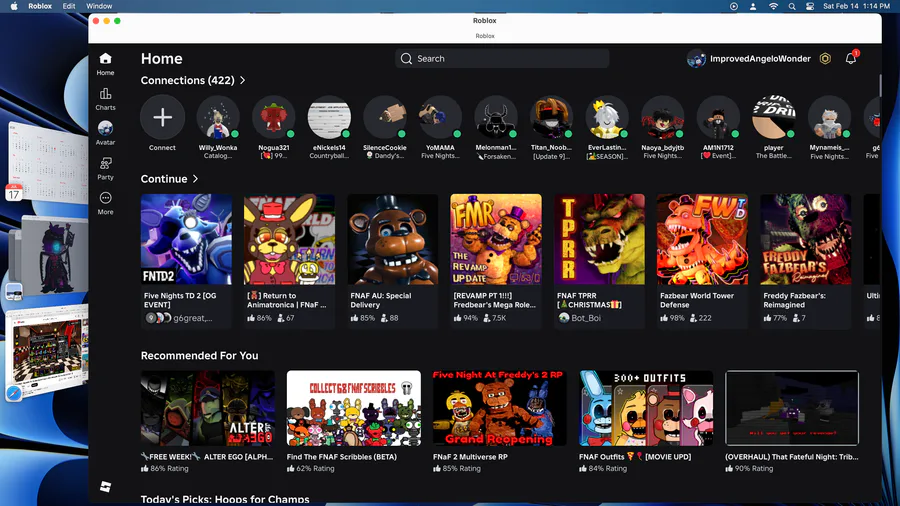
Task: Select the Safari browser window in Stage Manager
Action: point(48,353)
